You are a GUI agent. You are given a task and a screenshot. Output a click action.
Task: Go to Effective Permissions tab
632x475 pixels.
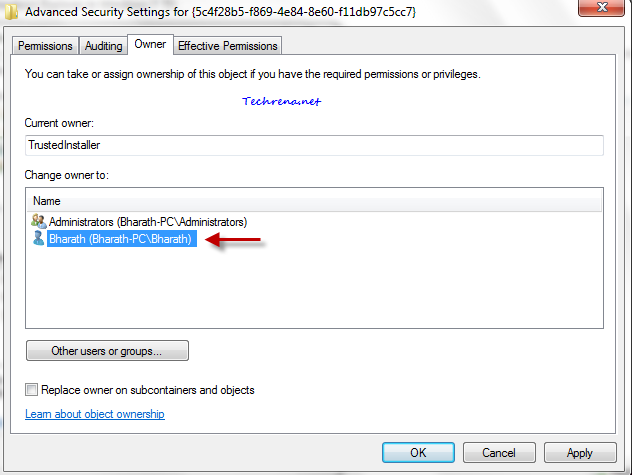[x=228, y=46]
